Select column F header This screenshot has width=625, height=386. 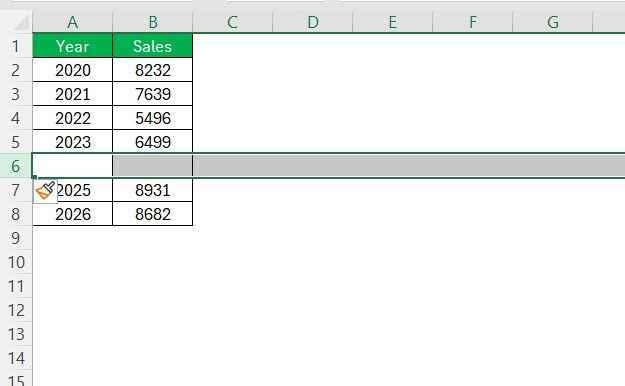[x=473, y=22]
